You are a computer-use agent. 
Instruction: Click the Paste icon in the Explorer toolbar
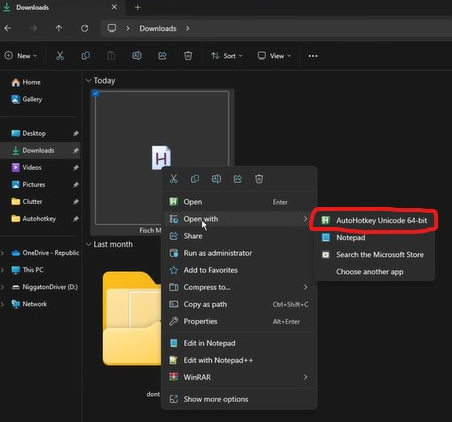(x=111, y=56)
